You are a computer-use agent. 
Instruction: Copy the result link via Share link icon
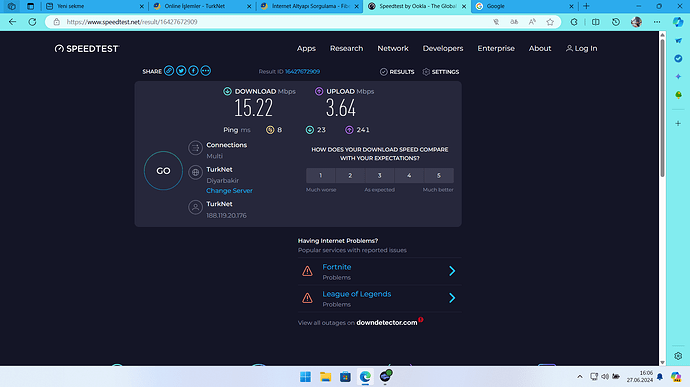(169, 71)
